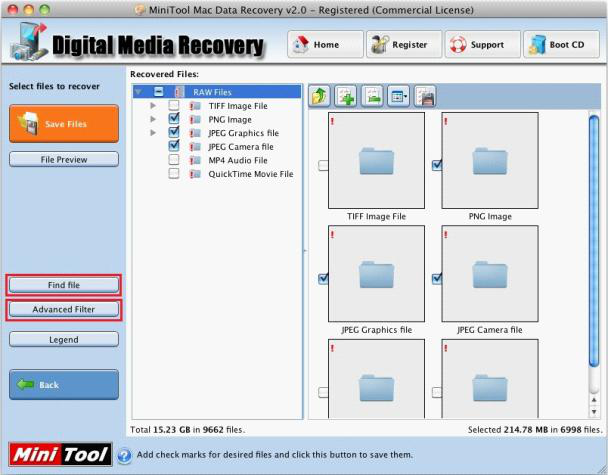The width and height of the screenshot is (608, 475).
Task: Click the save-files floppy disk toolbar icon
Action: (x=425, y=96)
